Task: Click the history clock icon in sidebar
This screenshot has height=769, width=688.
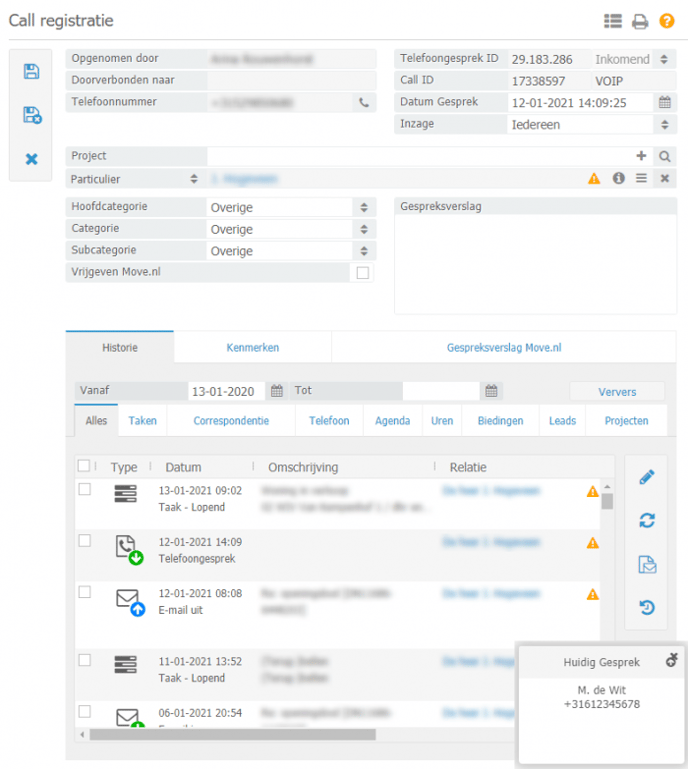Action: pos(647,608)
